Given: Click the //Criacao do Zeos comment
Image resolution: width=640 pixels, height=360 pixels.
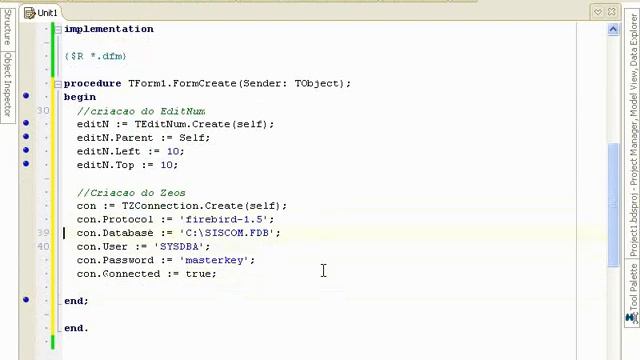Looking at the screenshot, I should pyautogui.click(x=131, y=193).
